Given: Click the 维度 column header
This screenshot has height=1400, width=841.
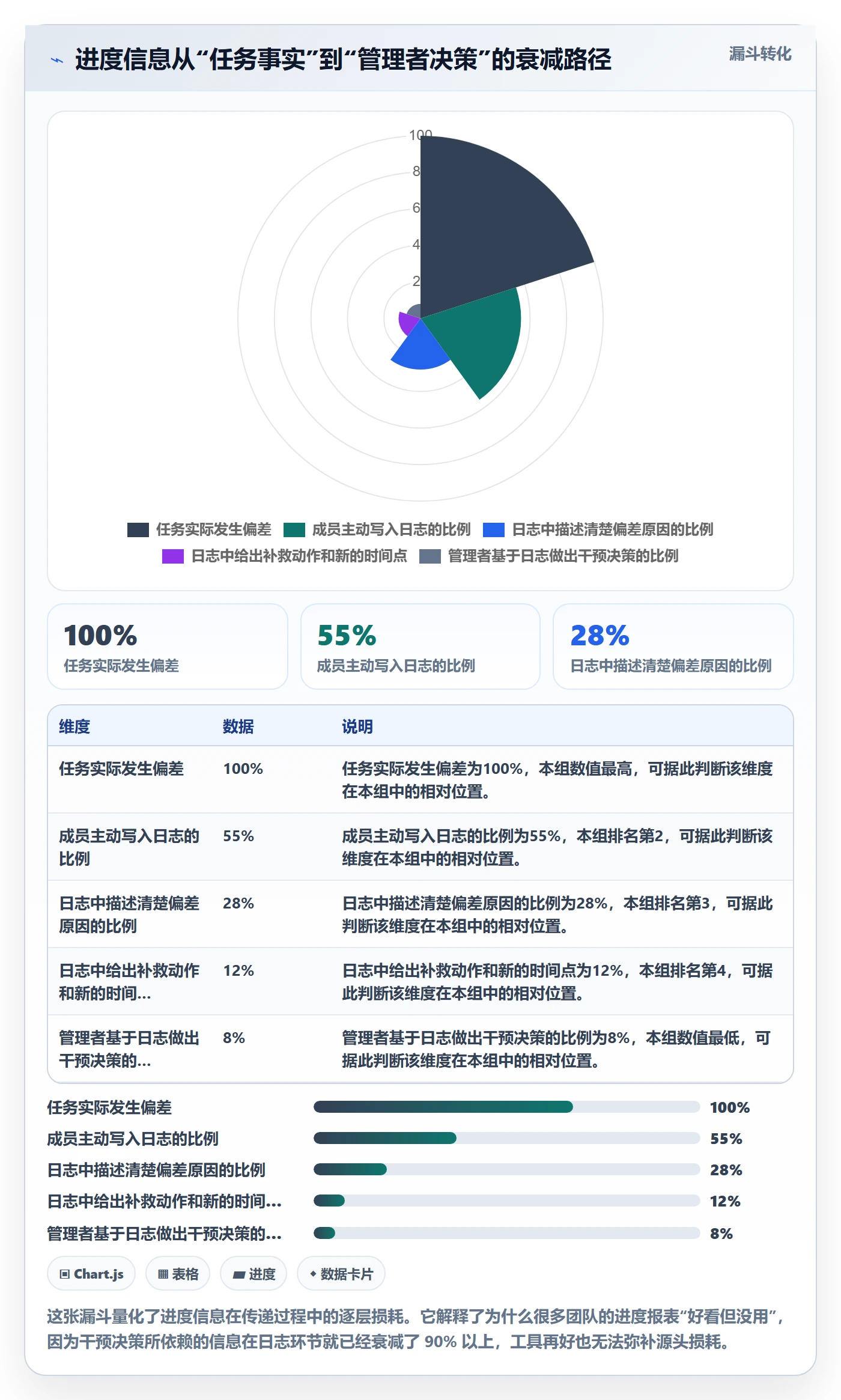Looking at the screenshot, I should tap(74, 726).
